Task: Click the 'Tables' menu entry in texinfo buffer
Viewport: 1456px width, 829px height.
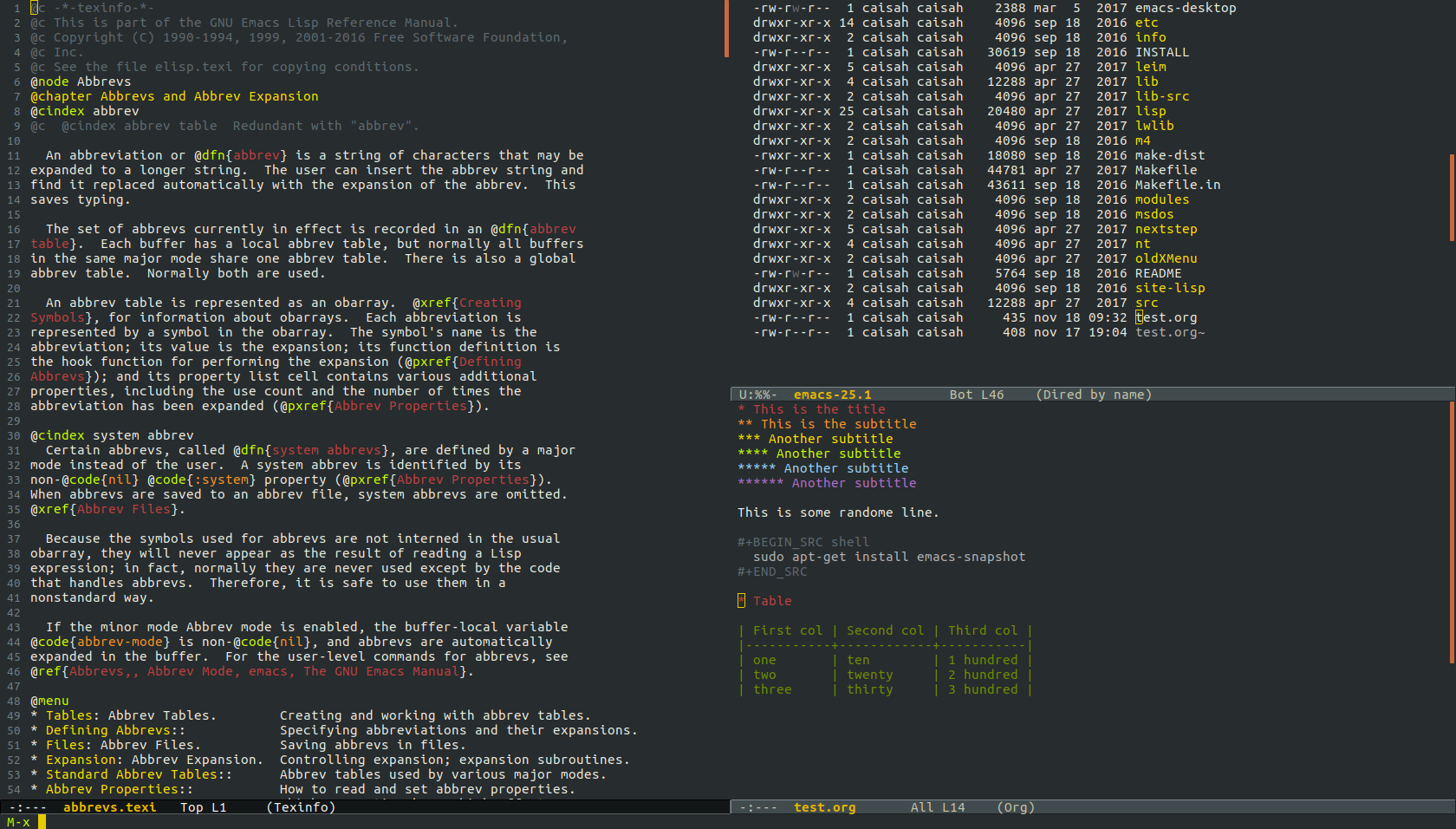Action: [x=69, y=715]
